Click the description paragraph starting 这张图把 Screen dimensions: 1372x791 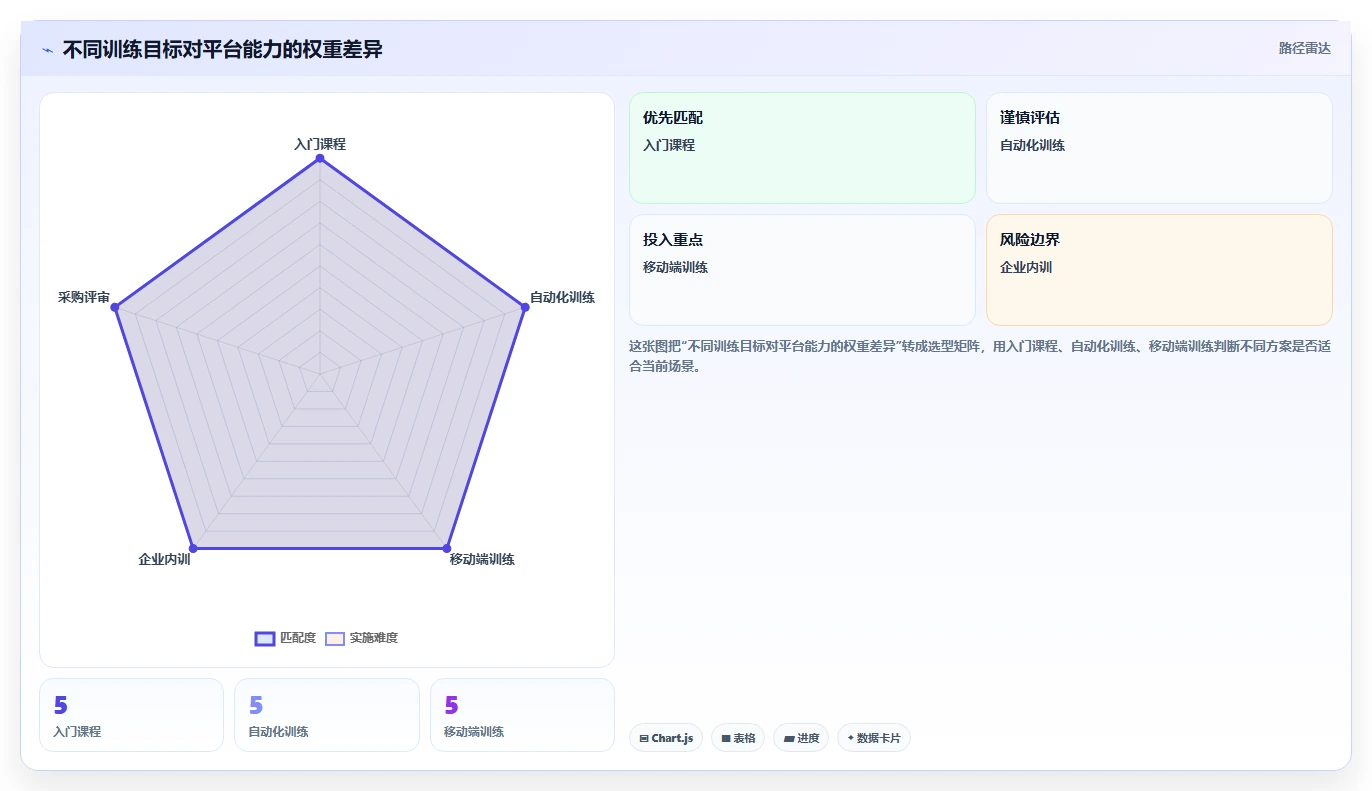(x=980, y=356)
